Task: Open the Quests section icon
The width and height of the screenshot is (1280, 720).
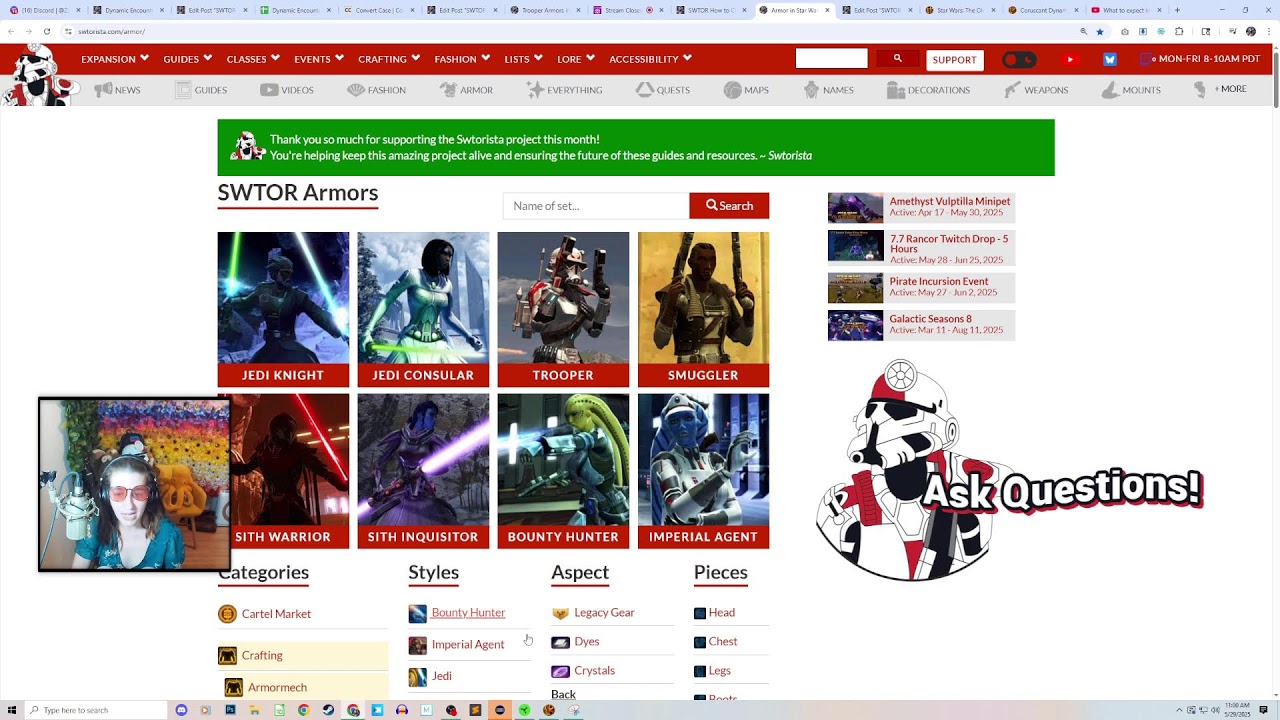Action: [x=645, y=90]
